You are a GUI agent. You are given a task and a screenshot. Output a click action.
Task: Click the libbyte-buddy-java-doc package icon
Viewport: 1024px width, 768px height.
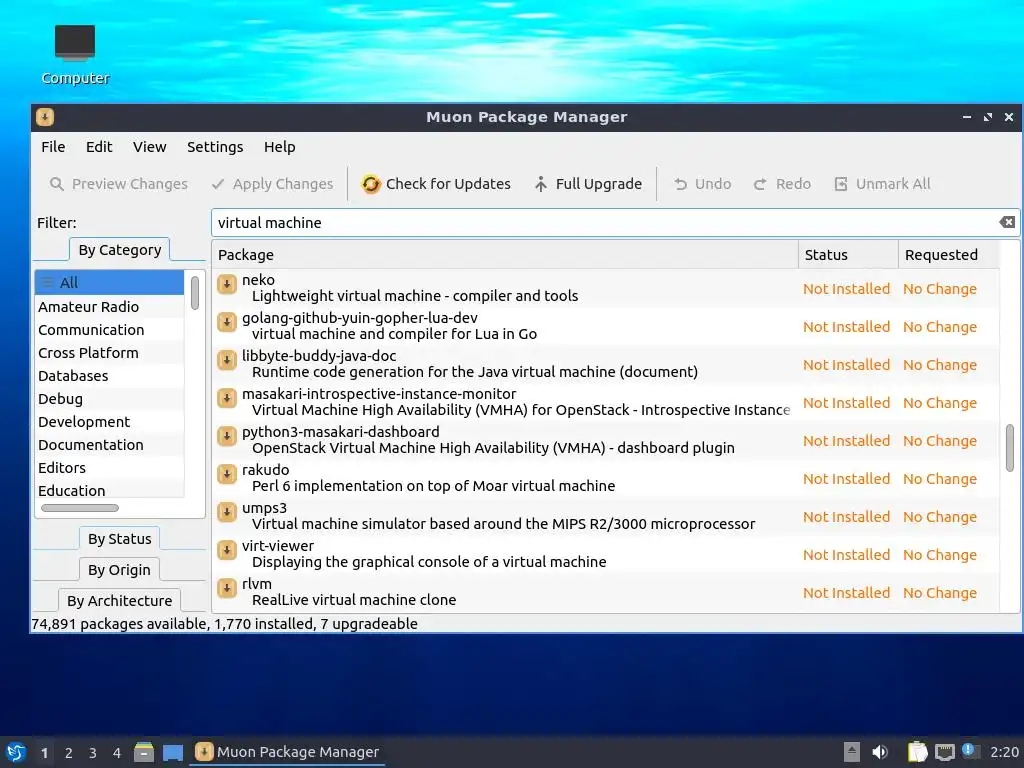(227, 360)
